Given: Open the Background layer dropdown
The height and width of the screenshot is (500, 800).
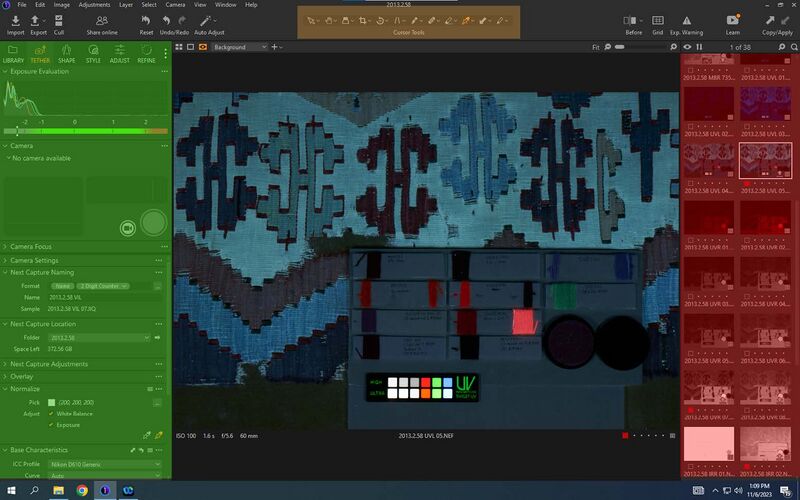Looking at the screenshot, I should pos(240,47).
